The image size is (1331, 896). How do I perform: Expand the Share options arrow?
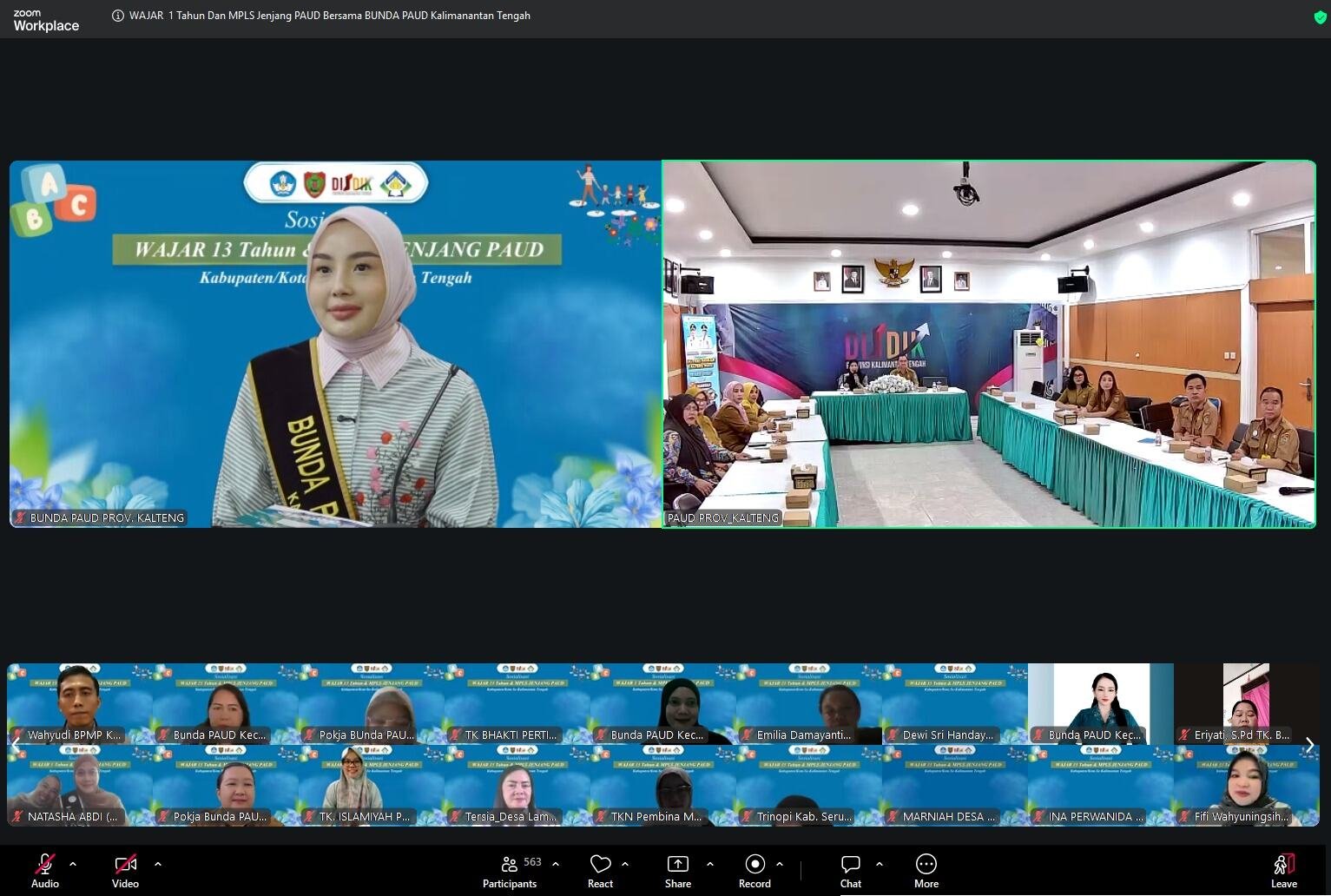point(710,864)
